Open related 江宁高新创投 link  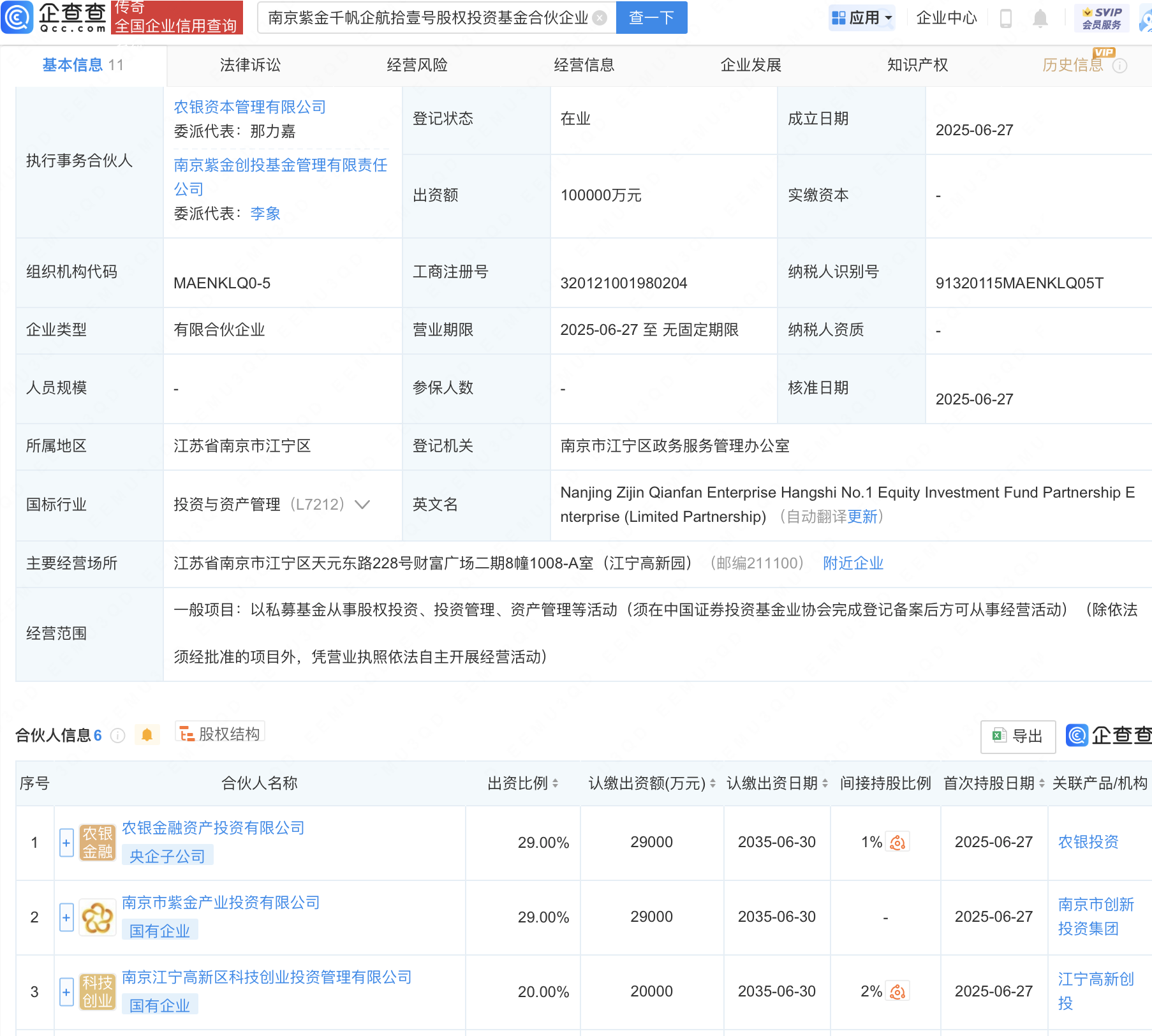(1096, 991)
